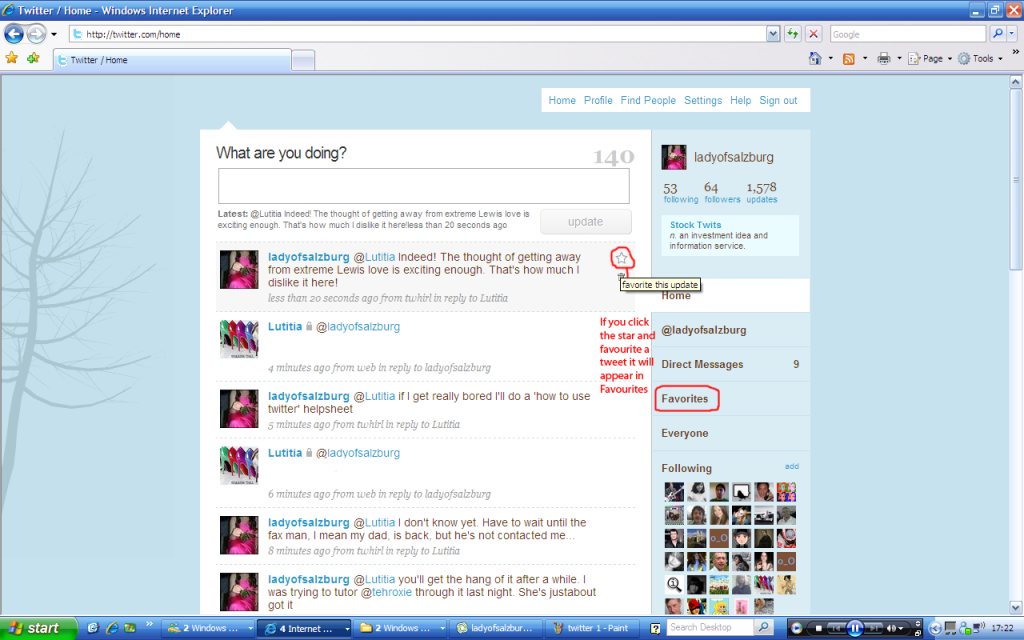Screen dimensions: 1024x640
Task: Mute the taskbar media player volume
Action: pyautogui.click(x=890, y=628)
